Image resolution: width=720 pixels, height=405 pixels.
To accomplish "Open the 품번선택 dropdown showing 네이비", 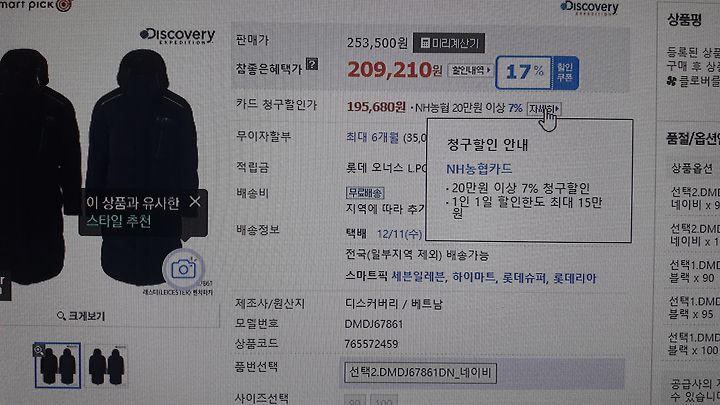I will pyautogui.click(x=420, y=372).
